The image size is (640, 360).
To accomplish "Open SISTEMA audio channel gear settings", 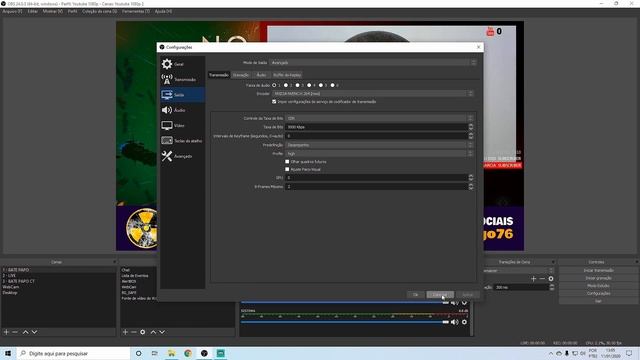I will pyautogui.click(x=464, y=322).
